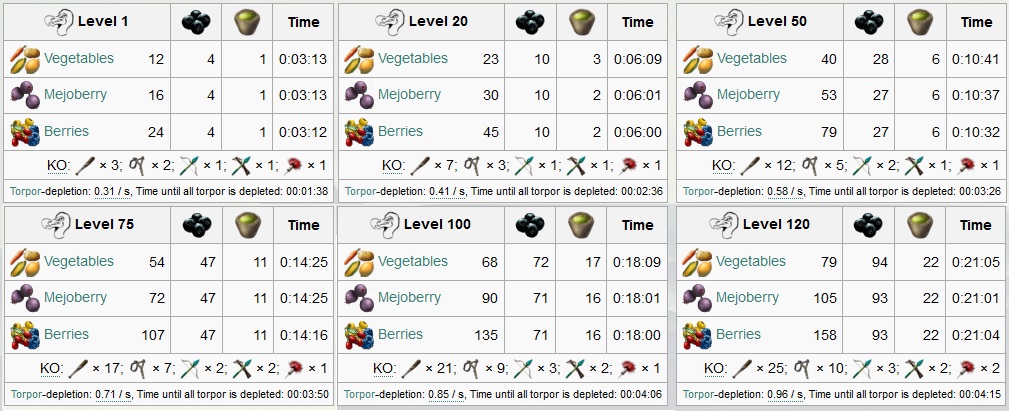Click the Narcotic bowl icon in Level 50 table
The width and height of the screenshot is (1009, 411).
(920, 23)
